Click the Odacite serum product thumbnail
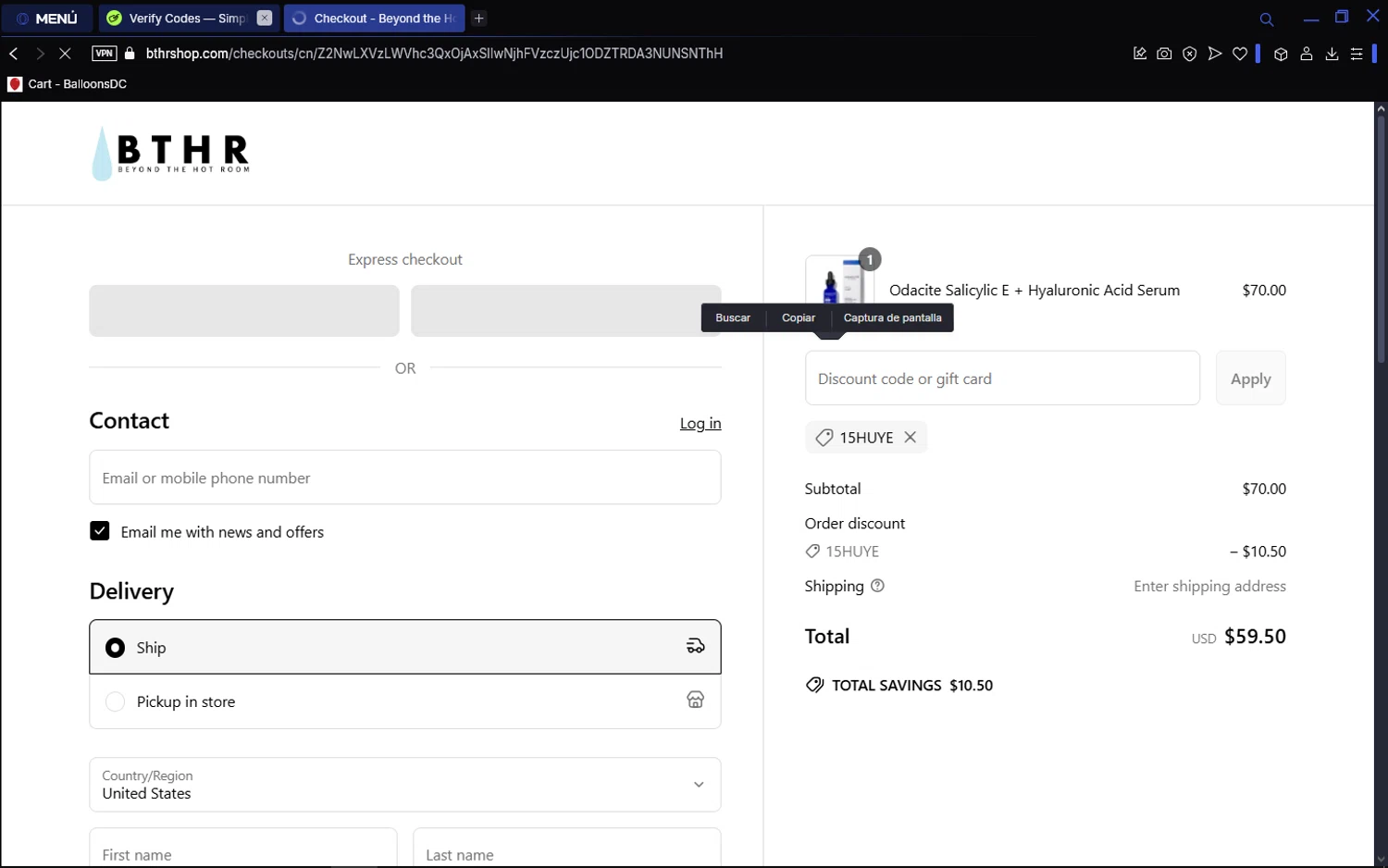 coord(839,281)
